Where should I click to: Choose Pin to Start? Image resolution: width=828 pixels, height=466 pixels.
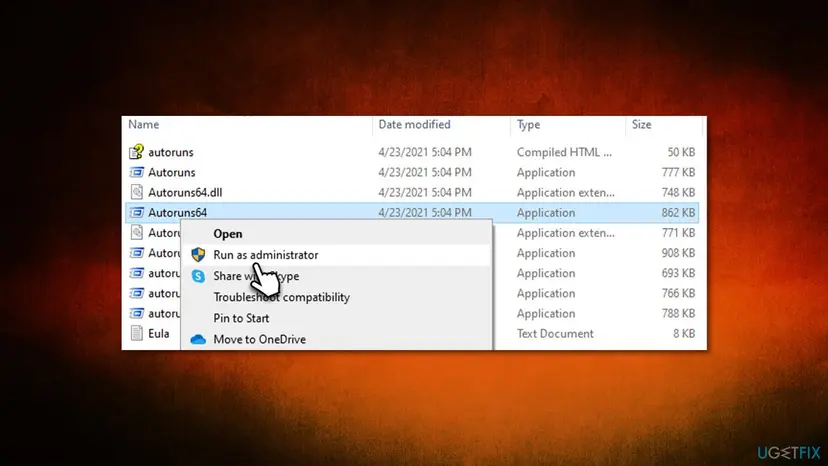click(x=336, y=318)
